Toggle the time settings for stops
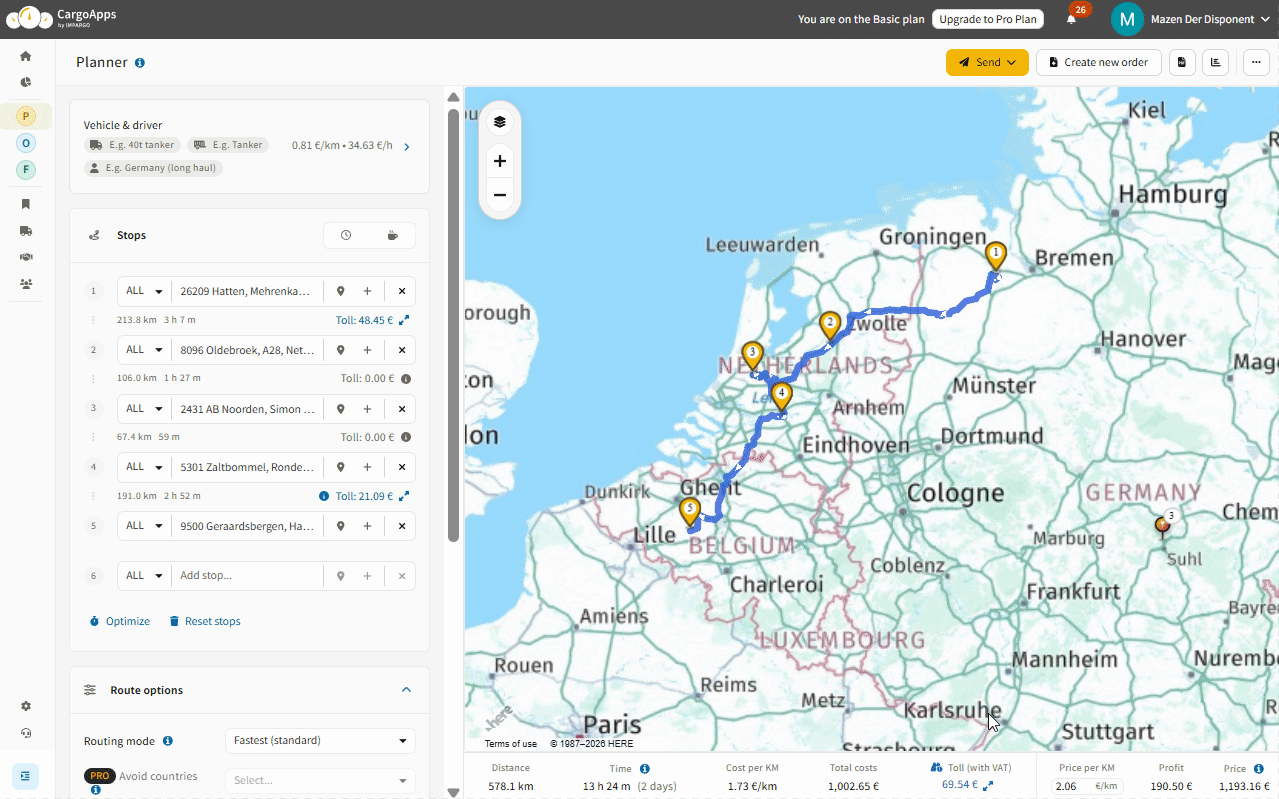1279x799 pixels. pos(346,235)
